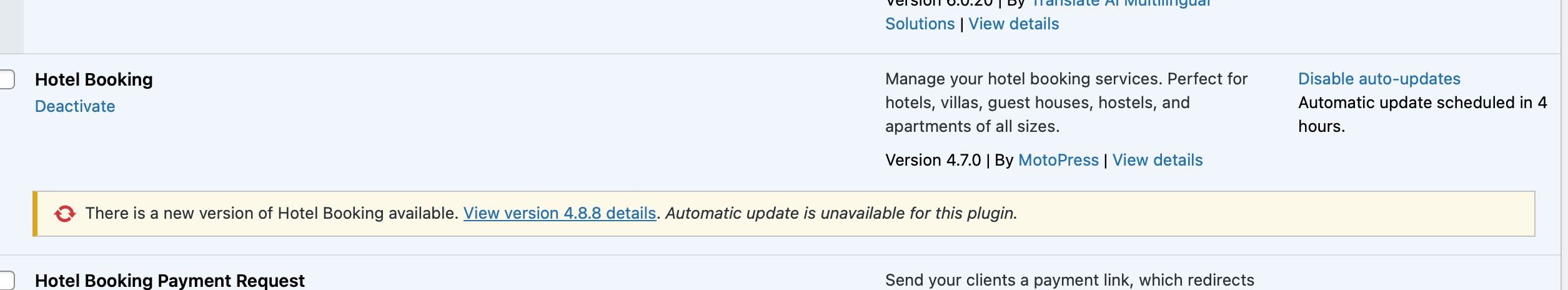This screenshot has width=1568, height=290.
Task: Click the Translate AI Multilingual author link
Action: pos(1121,3)
